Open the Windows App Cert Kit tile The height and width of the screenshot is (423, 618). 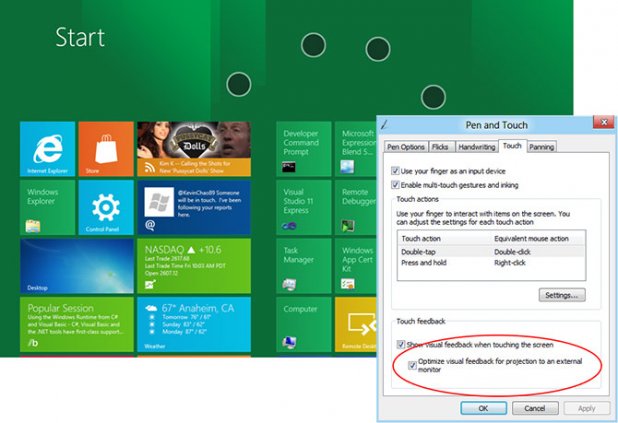pos(356,266)
